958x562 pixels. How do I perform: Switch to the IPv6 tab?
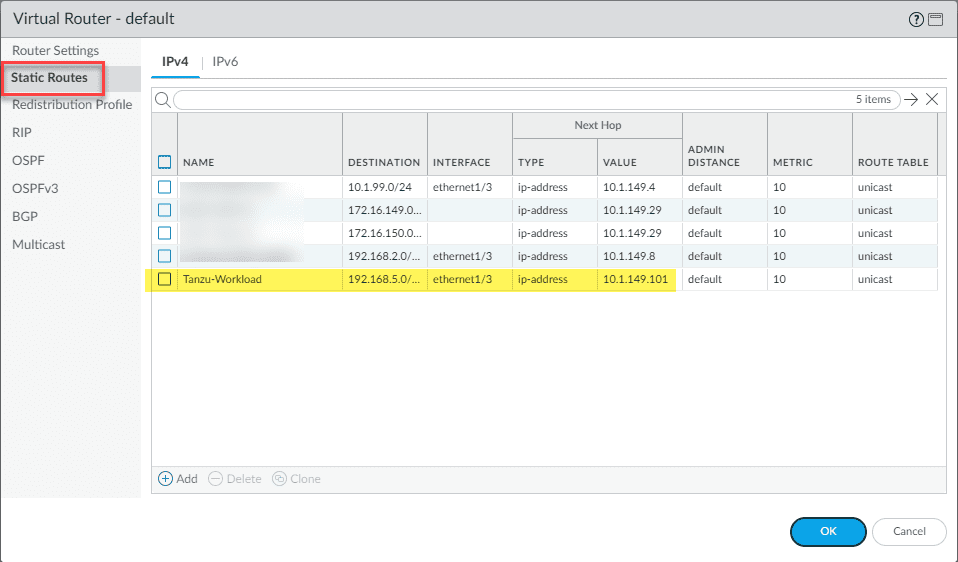(225, 62)
